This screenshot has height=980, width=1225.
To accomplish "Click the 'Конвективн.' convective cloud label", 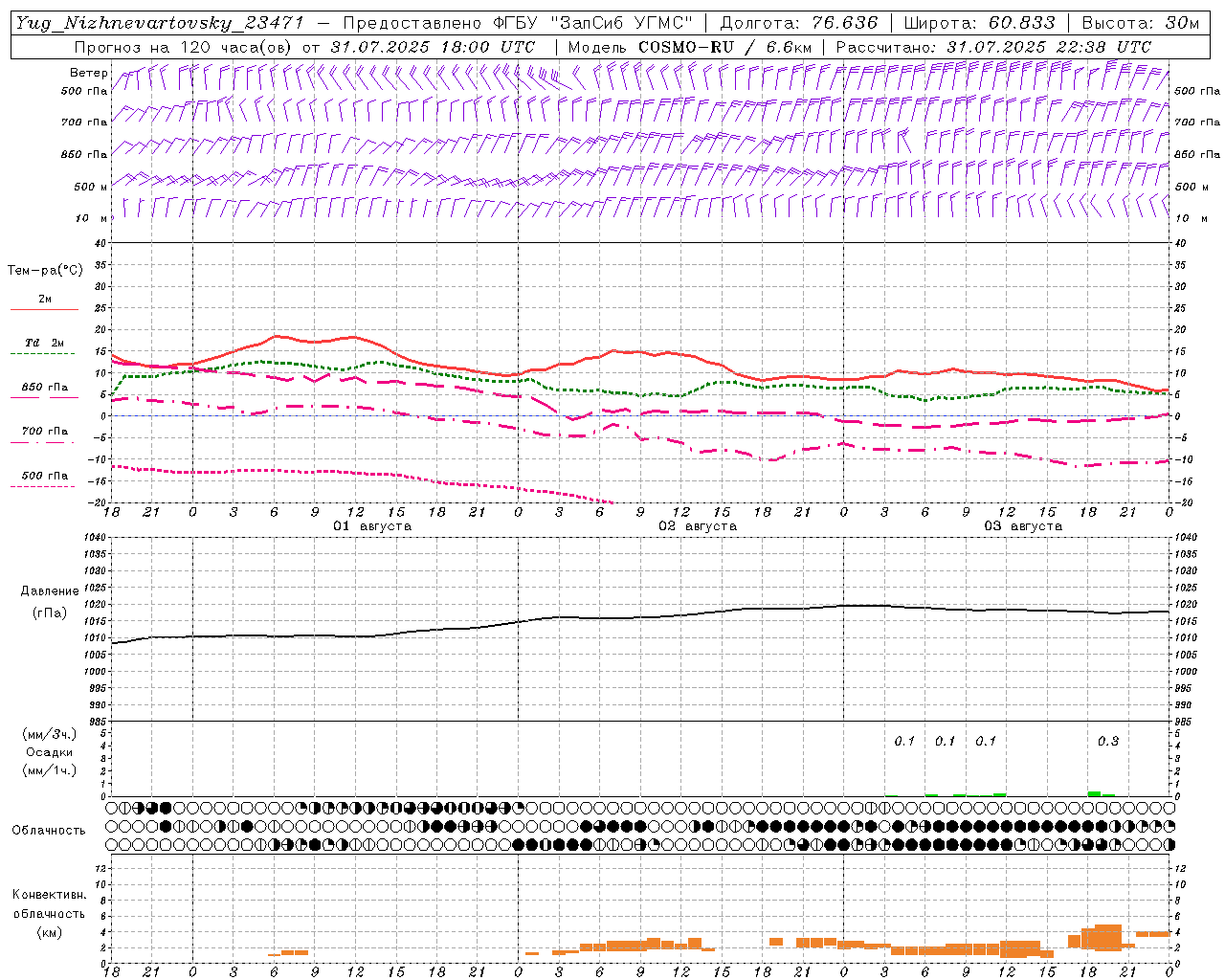I will coord(49,895).
